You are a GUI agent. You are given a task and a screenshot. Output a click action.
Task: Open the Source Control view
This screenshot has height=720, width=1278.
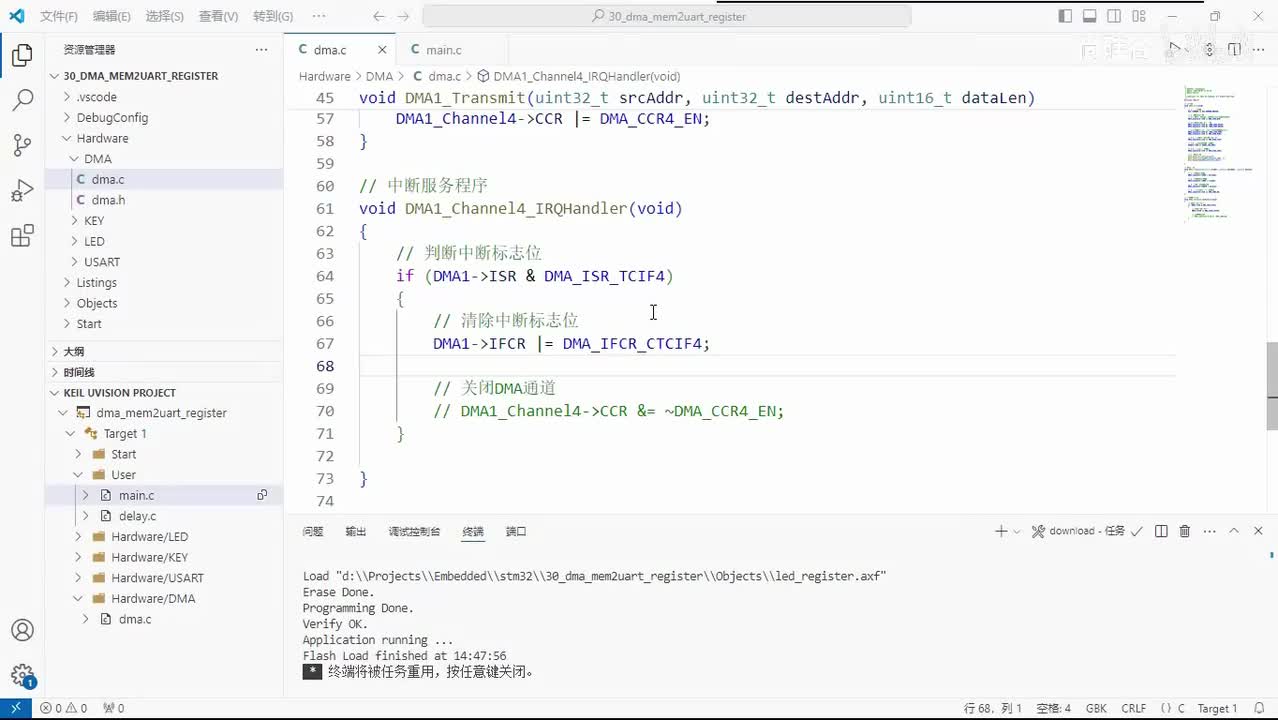pos(22,145)
